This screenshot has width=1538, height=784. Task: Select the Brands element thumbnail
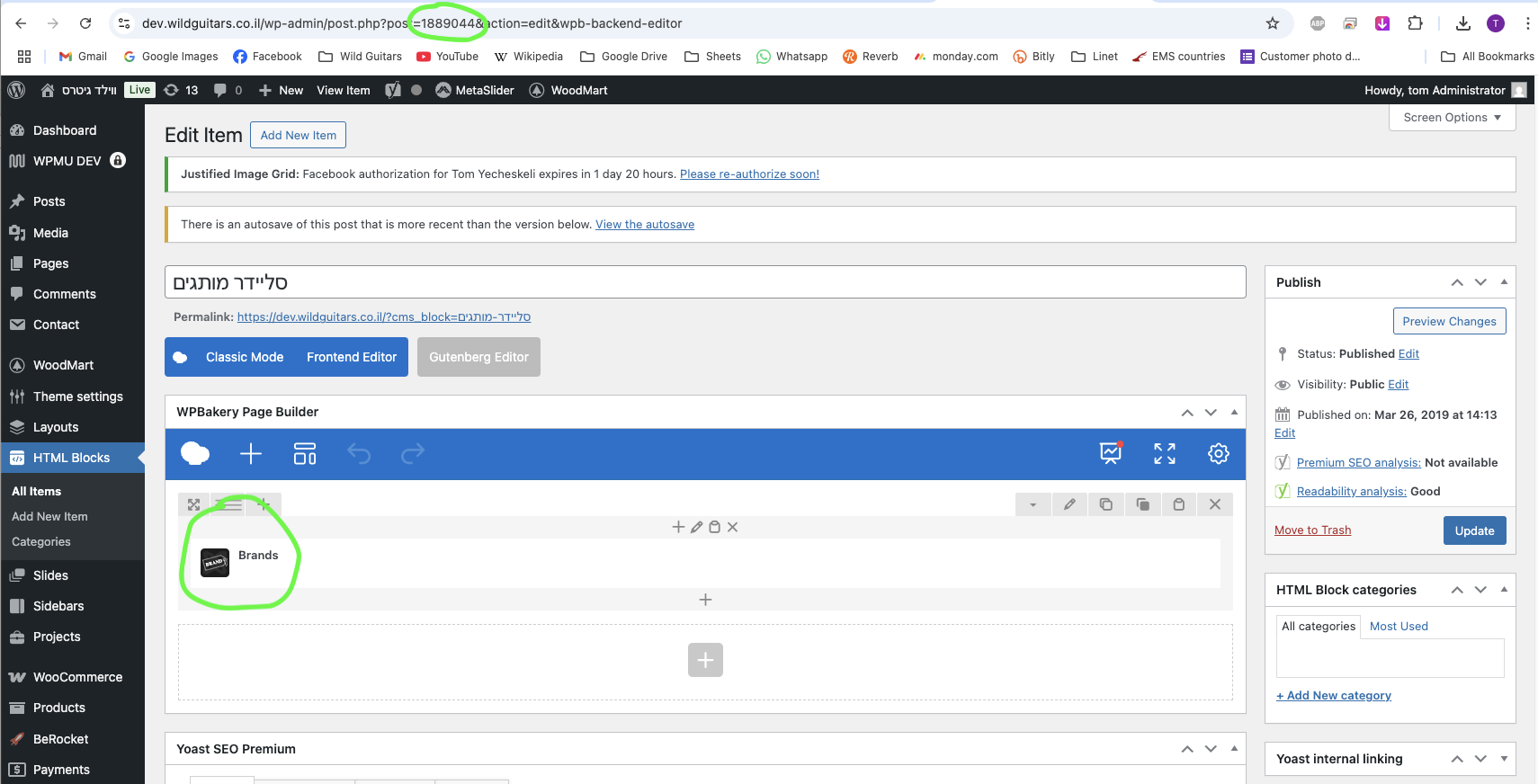coord(215,563)
